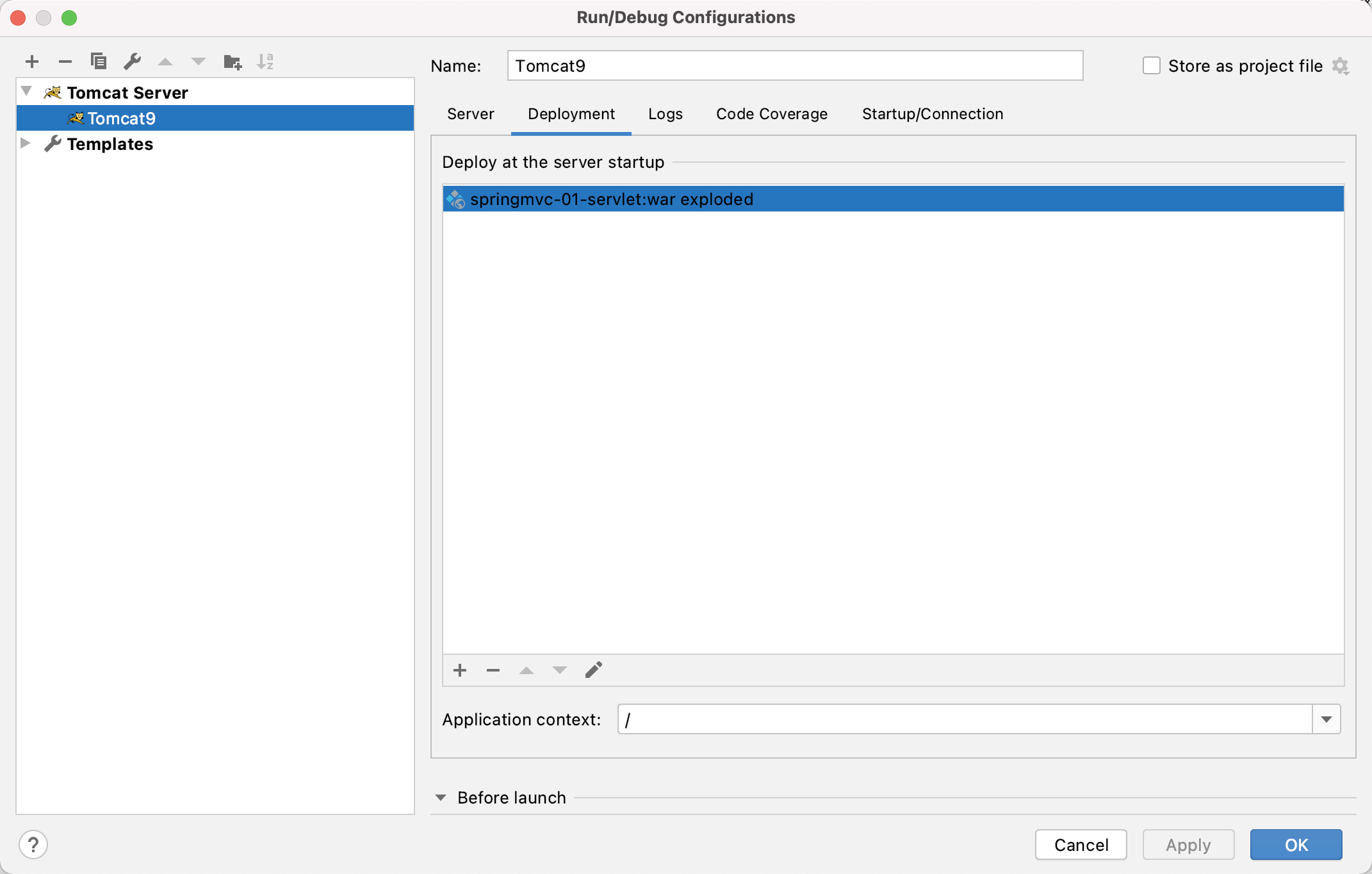Open the Application context dropdown arrow
This screenshot has width=1372, height=874.
coord(1327,719)
